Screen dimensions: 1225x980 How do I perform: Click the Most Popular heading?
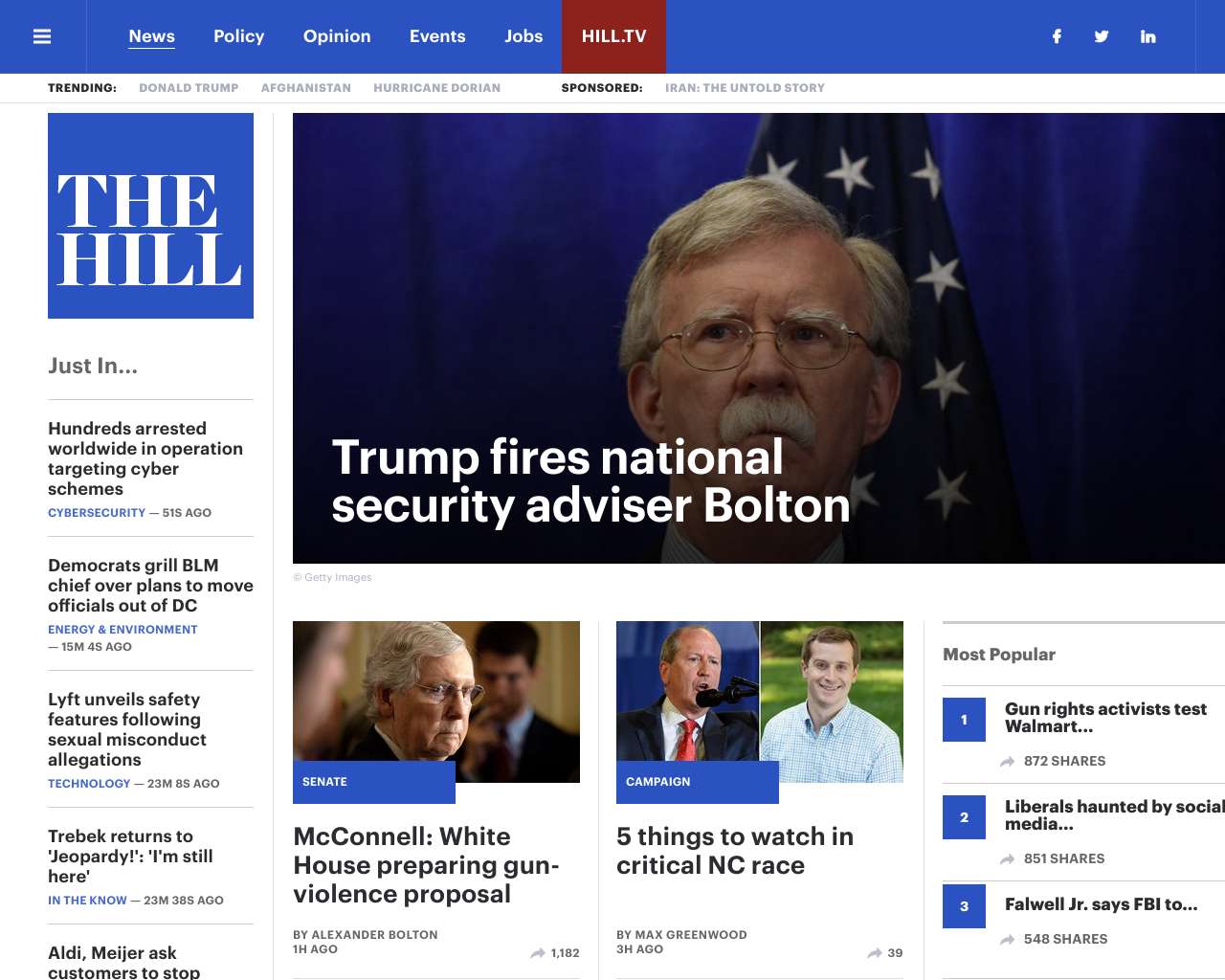[x=999, y=655]
